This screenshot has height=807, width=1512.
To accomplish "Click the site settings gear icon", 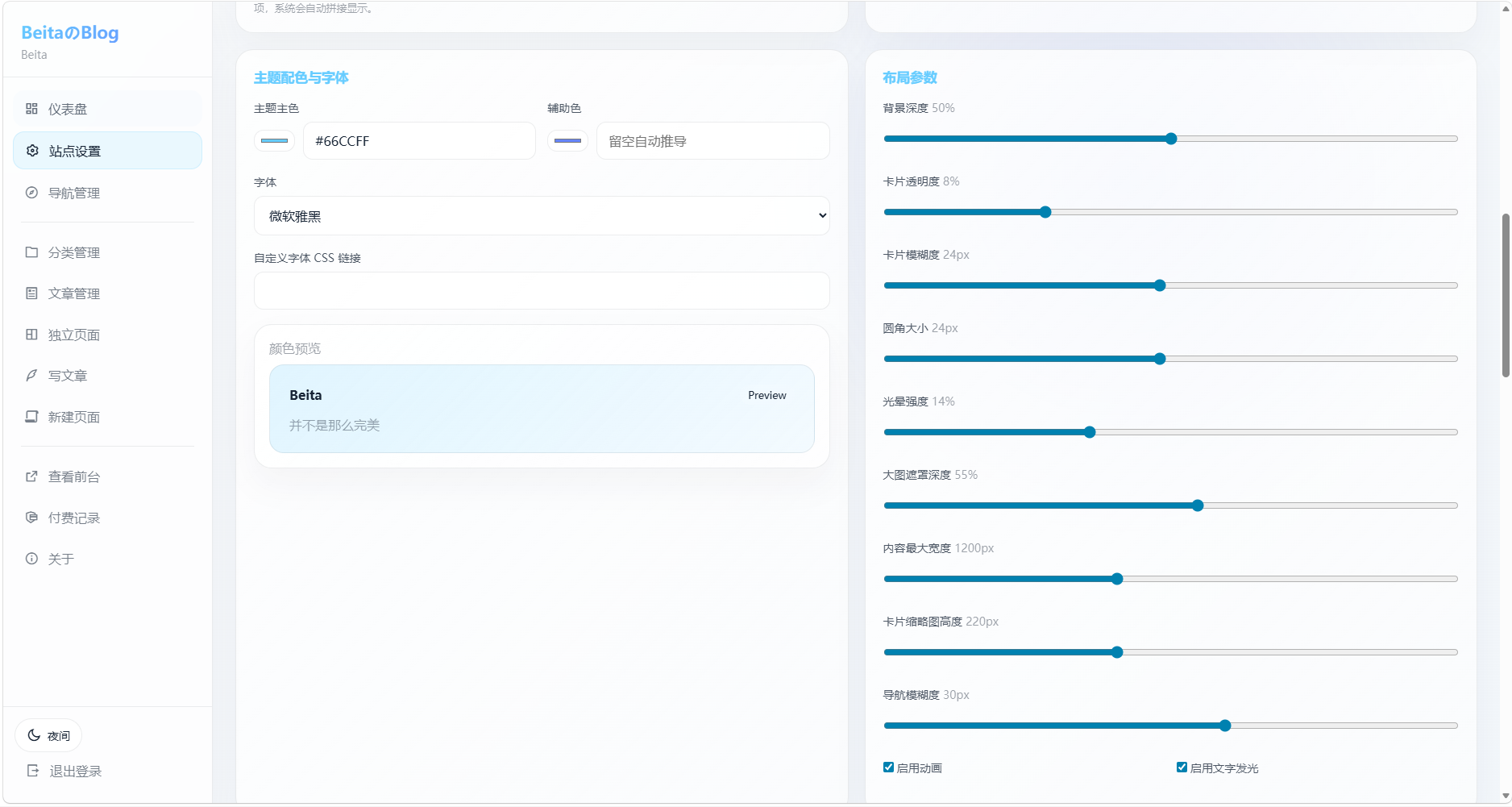I will (x=32, y=151).
